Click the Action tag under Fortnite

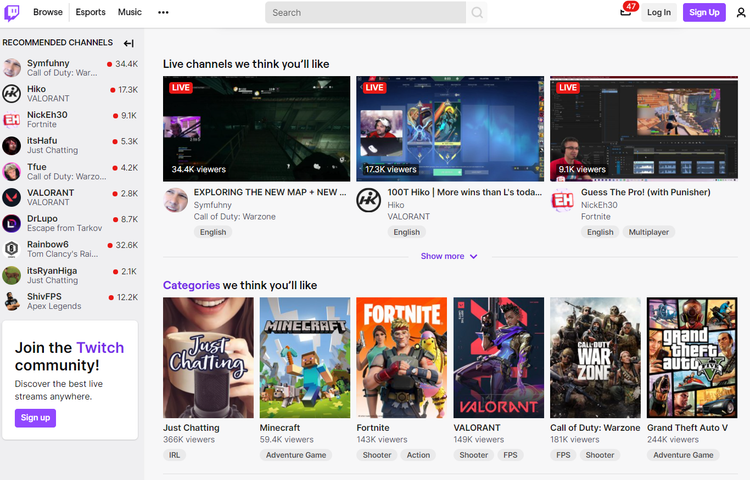tap(418, 455)
